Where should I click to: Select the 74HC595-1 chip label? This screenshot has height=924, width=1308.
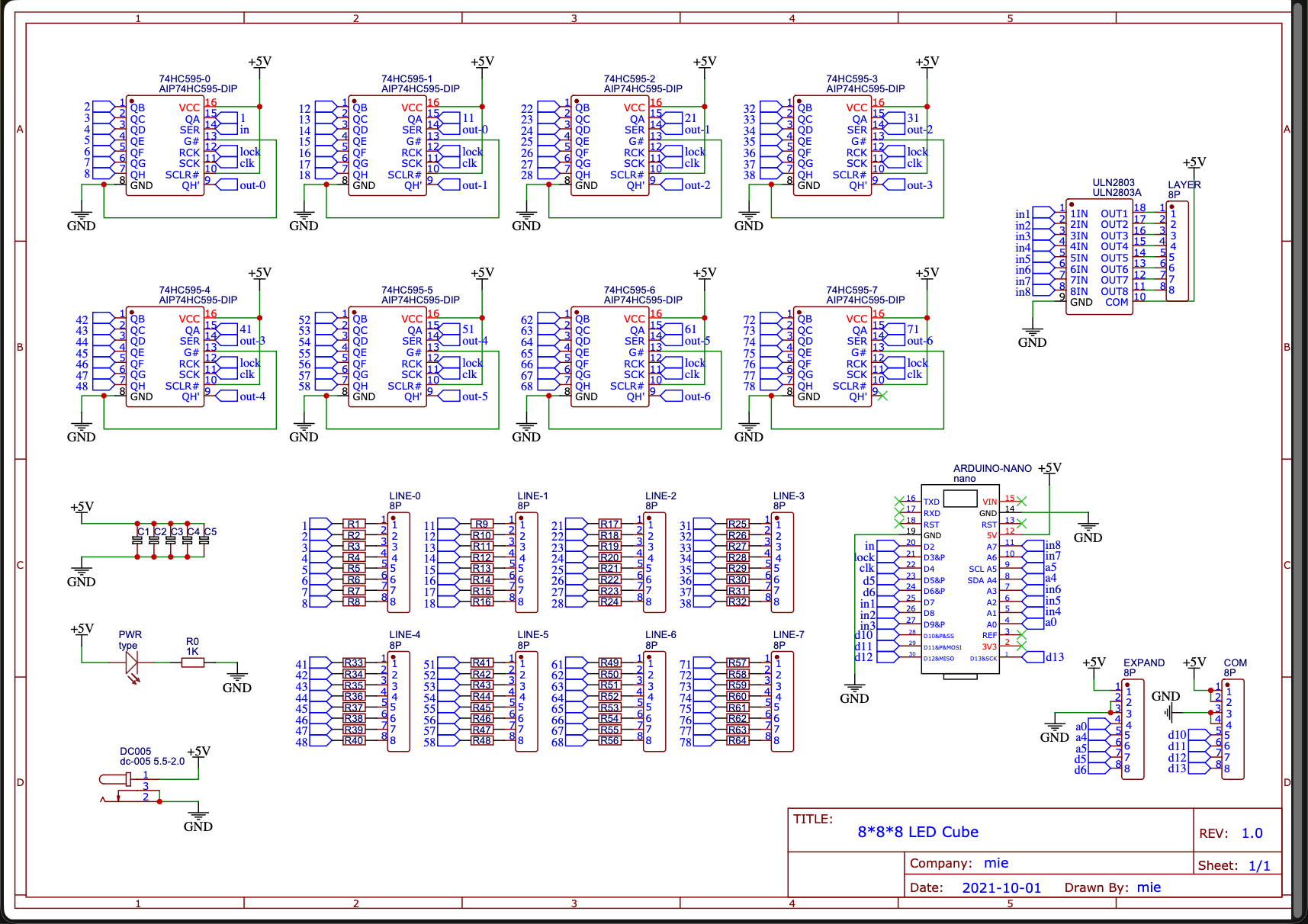point(407,79)
